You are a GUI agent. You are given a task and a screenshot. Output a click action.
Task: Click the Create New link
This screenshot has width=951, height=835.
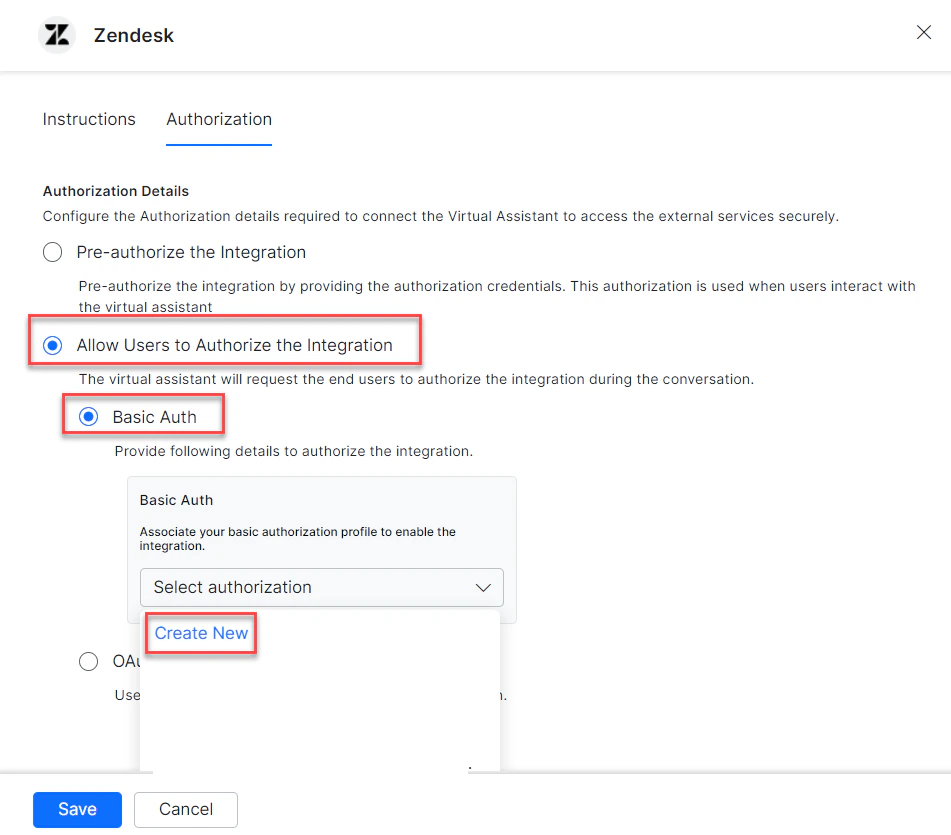click(x=200, y=633)
